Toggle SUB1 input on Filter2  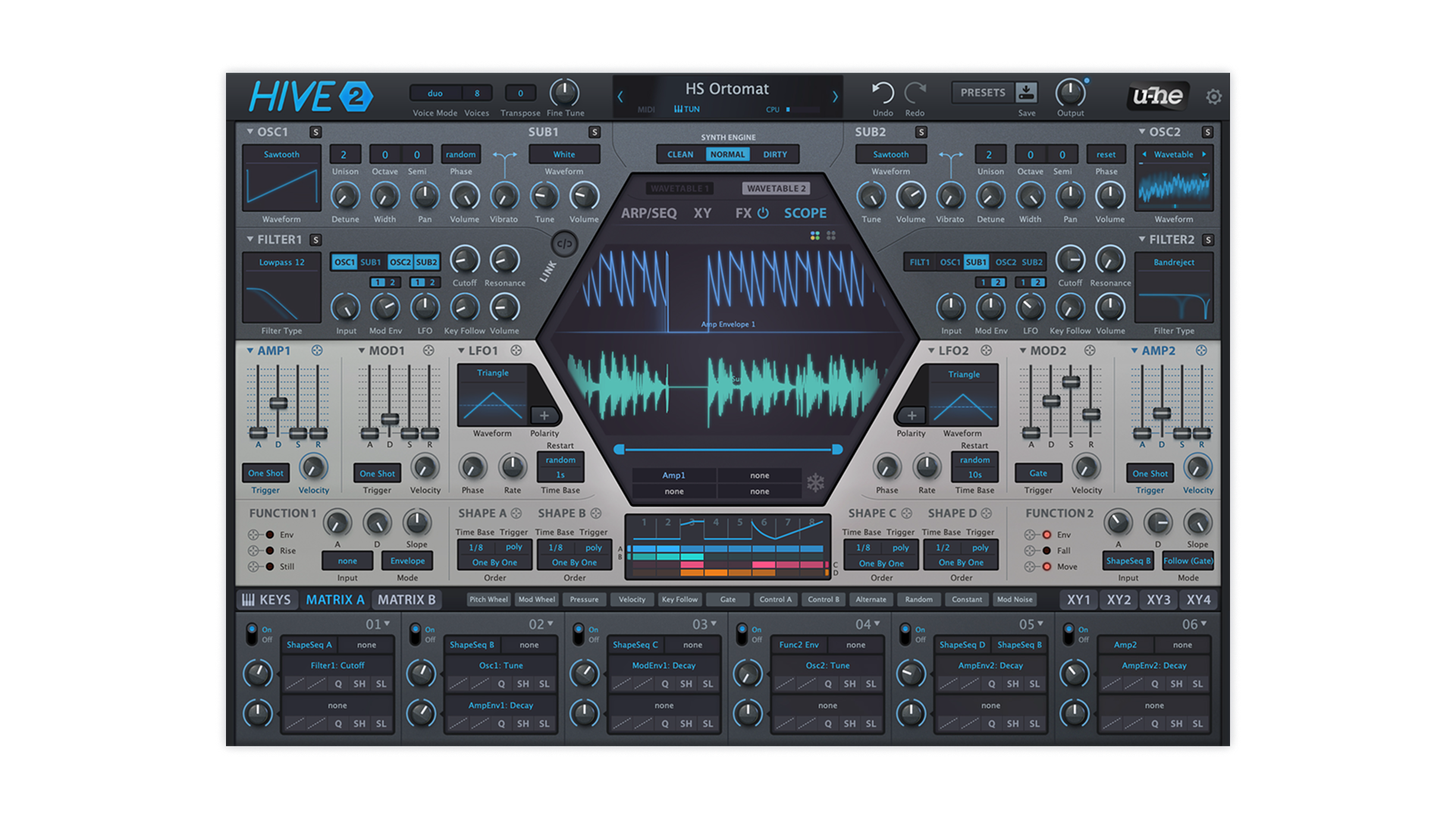coord(976,262)
